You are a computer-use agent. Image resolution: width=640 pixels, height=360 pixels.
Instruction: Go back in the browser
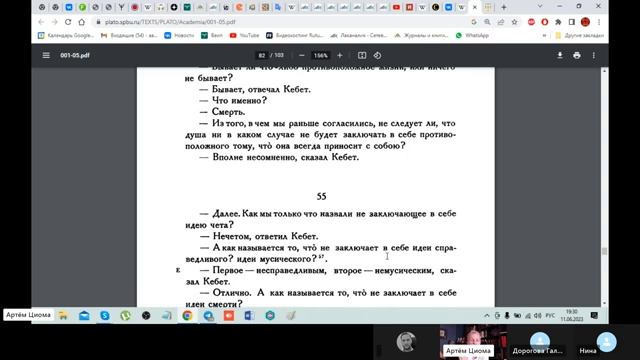tap(41, 22)
